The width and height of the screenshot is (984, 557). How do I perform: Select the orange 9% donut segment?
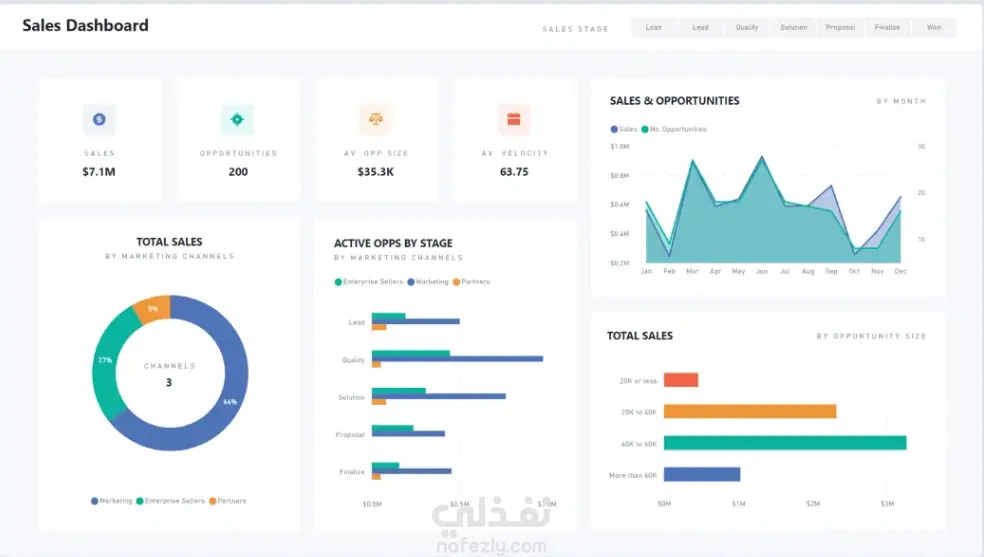[x=154, y=309]
